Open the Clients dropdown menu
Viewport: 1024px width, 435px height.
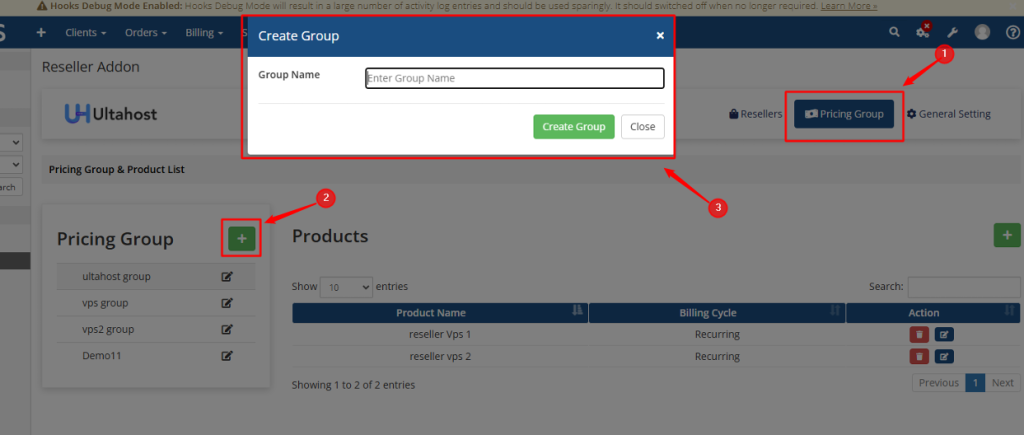coord(86,32)
